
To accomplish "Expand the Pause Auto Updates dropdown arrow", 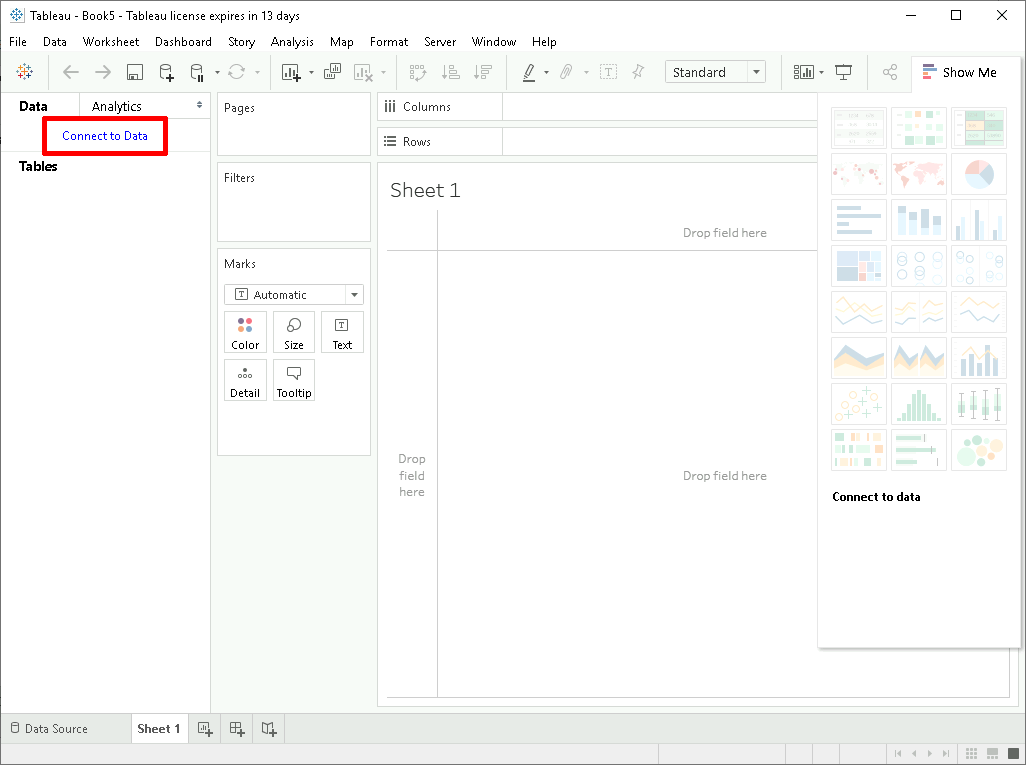I will (217, 73).
